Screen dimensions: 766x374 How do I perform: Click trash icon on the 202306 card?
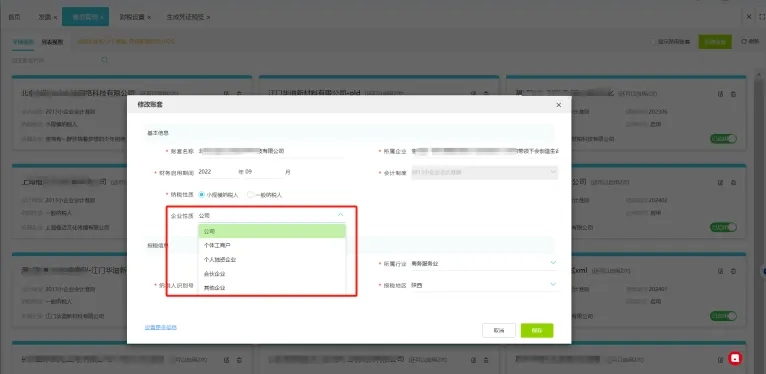[x=733, y=93]
